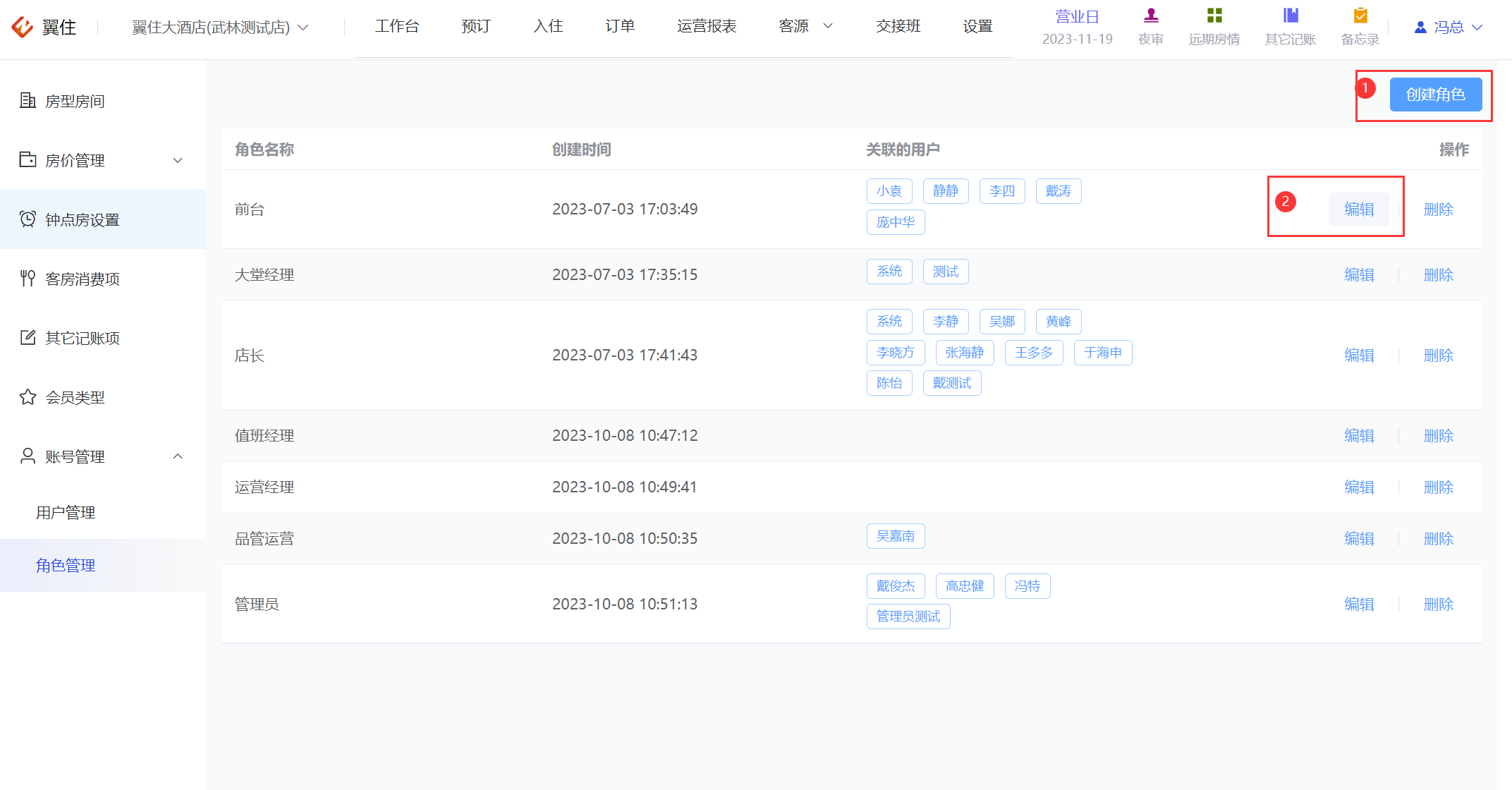Click the 庞中华 user tag
This screenshot has height=790, width=1512.
896,222
